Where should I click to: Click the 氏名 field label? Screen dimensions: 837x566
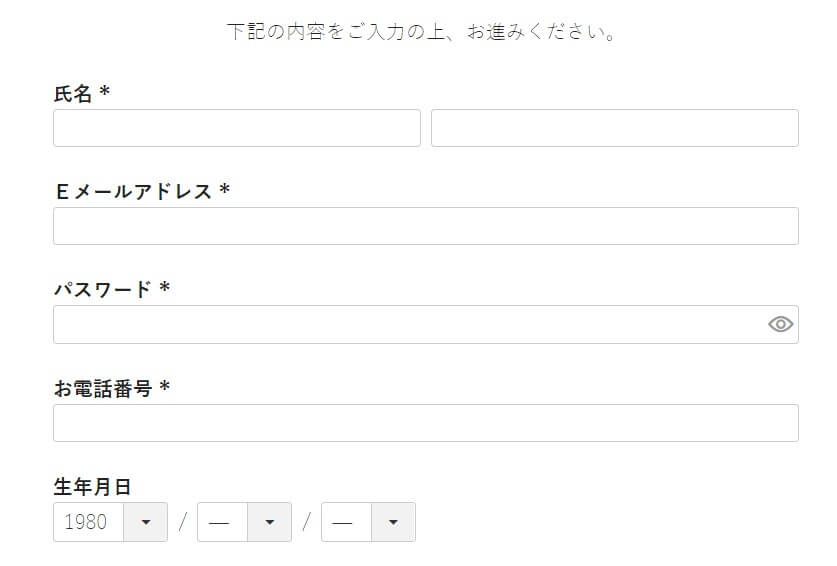click(73, 93)
